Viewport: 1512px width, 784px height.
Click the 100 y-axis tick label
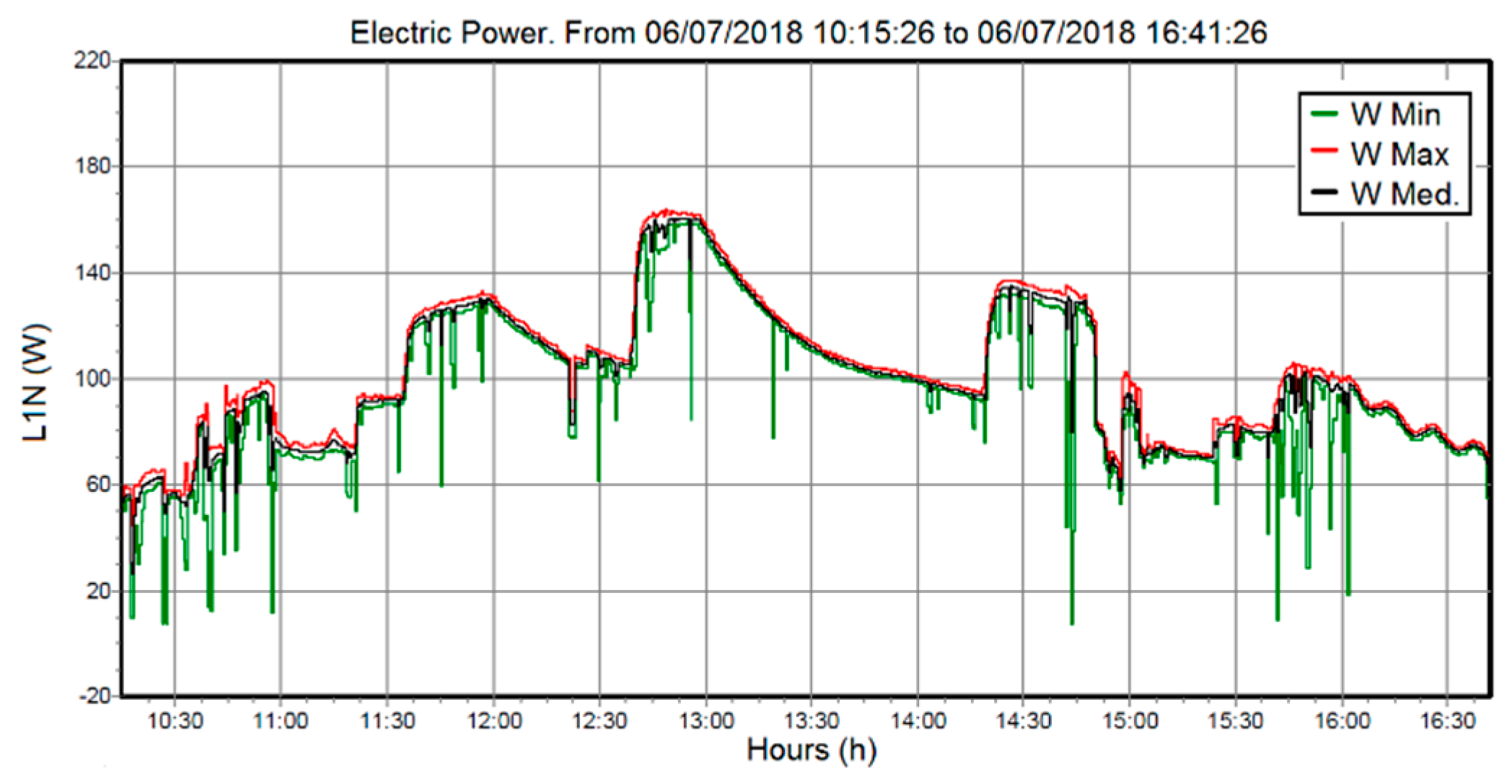click(92, 379)
